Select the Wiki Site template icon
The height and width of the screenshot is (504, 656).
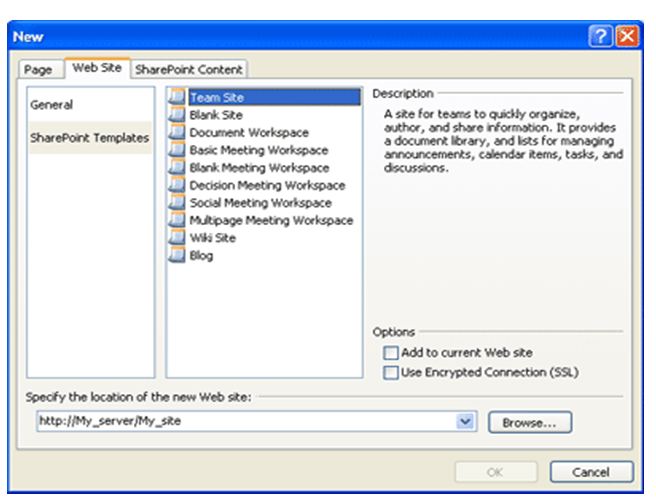coord(178,238)
